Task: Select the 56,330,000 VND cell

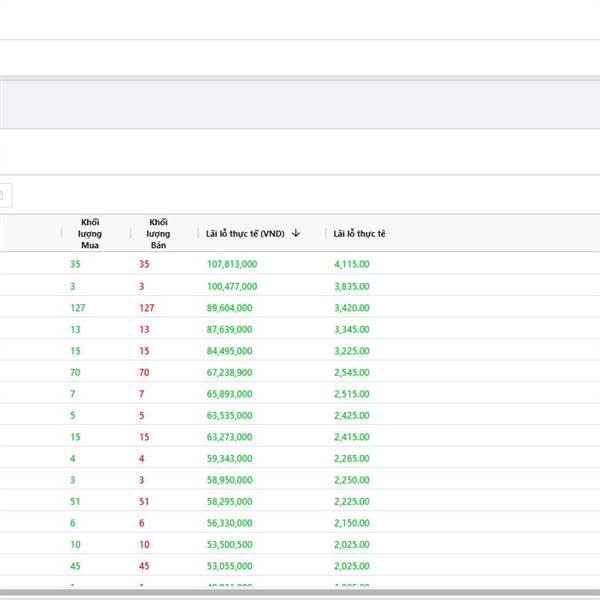Action: (230, 524)
